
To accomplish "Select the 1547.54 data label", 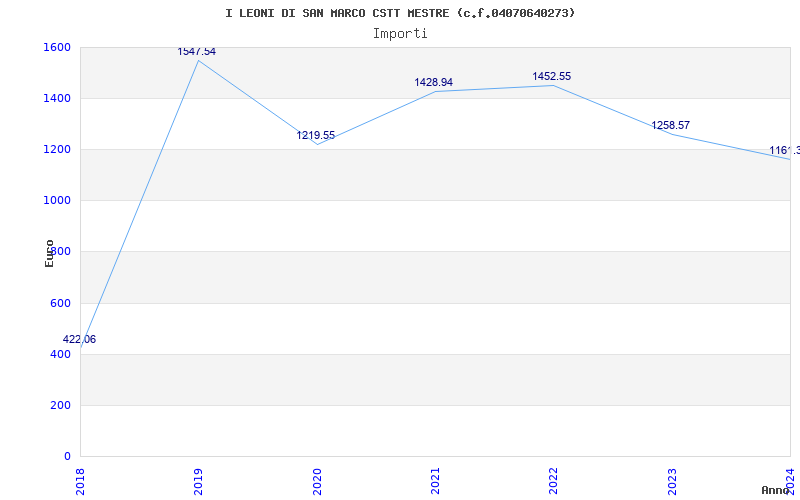I will click(196, 52).
